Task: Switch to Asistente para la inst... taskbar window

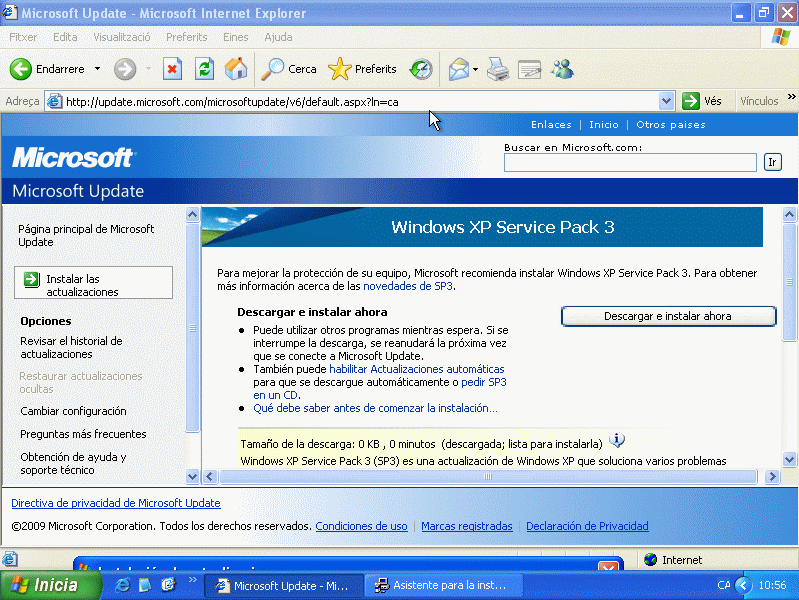Action: tap(440, 586)
